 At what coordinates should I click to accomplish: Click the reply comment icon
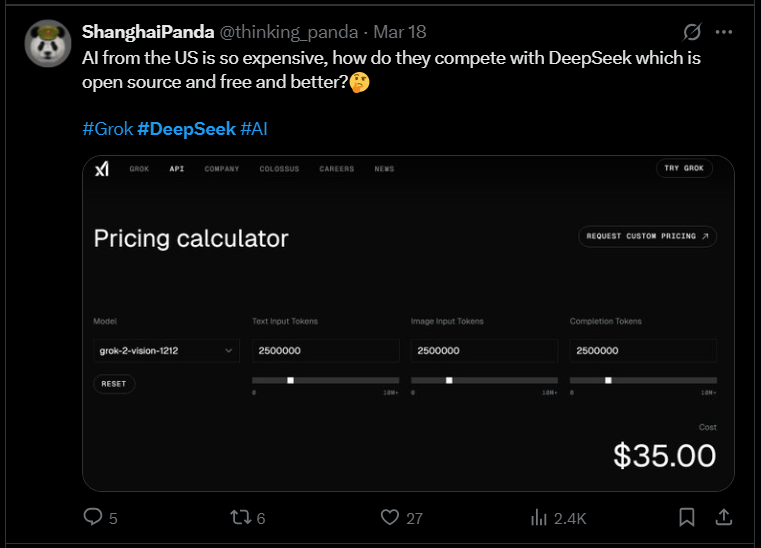tap(93, 517)
